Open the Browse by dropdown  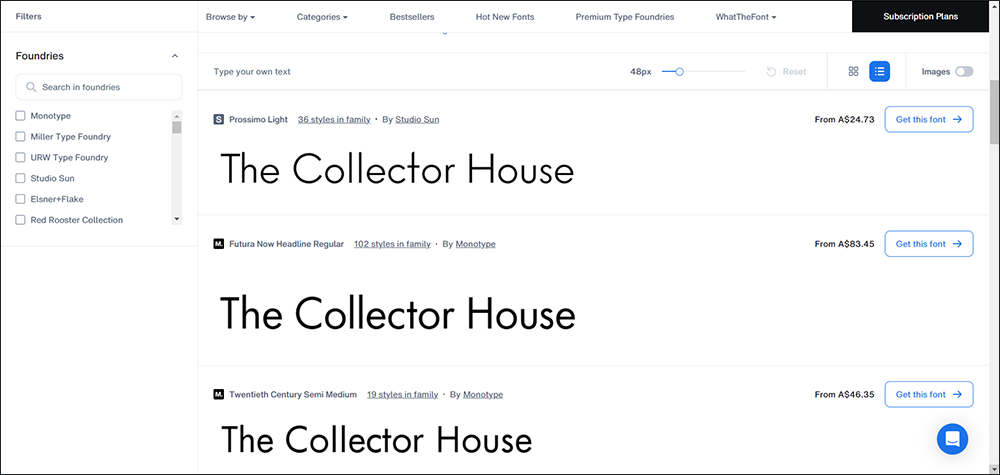click(x=230, y=17)
